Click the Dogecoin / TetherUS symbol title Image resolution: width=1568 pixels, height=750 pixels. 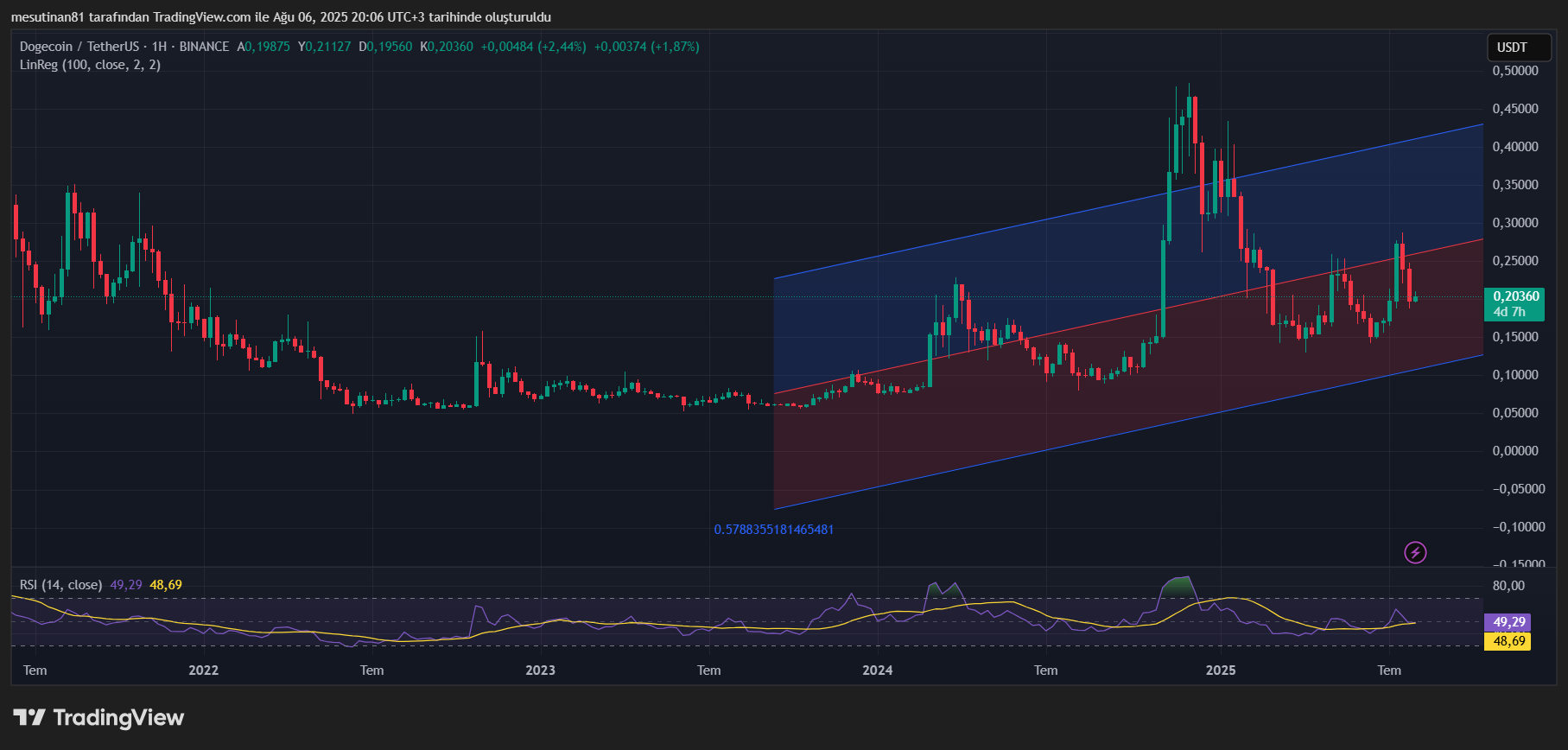79,47
